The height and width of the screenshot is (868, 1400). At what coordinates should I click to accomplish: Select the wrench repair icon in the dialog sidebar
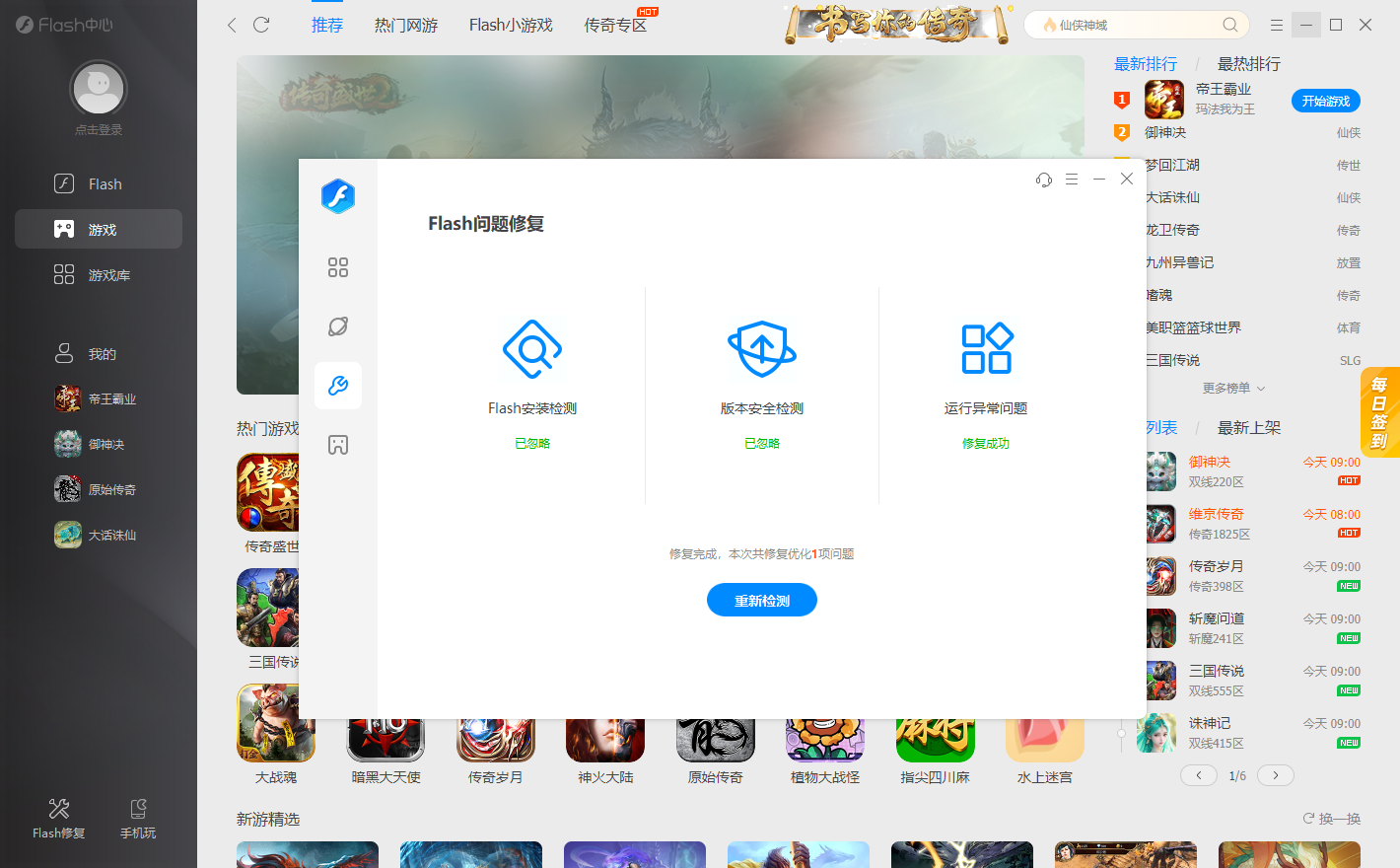[338, 386]
